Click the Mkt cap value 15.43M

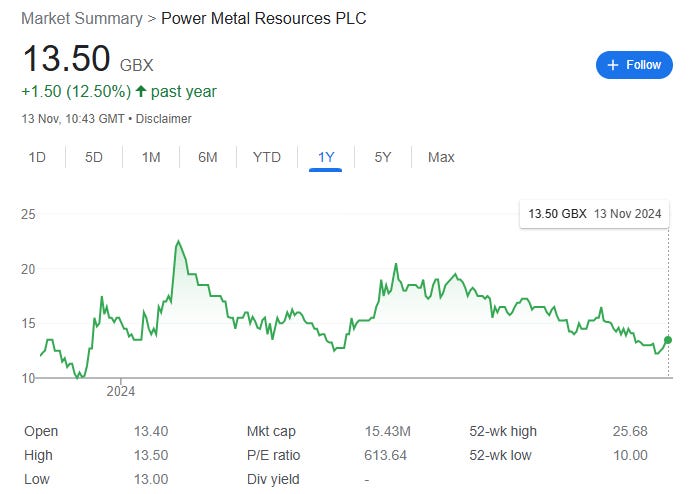[x=388, y=431]
